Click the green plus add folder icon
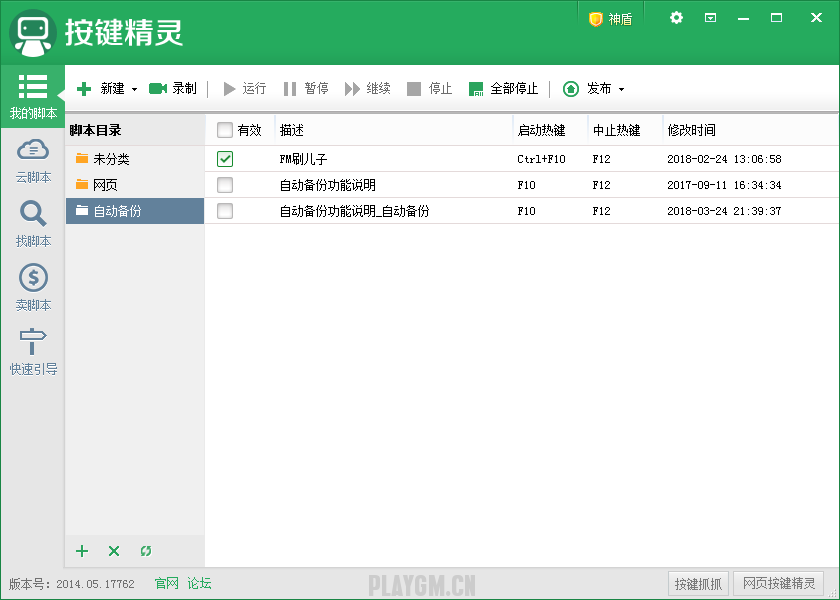The height and width of the screenshot is (600, 840). point(82,551)
